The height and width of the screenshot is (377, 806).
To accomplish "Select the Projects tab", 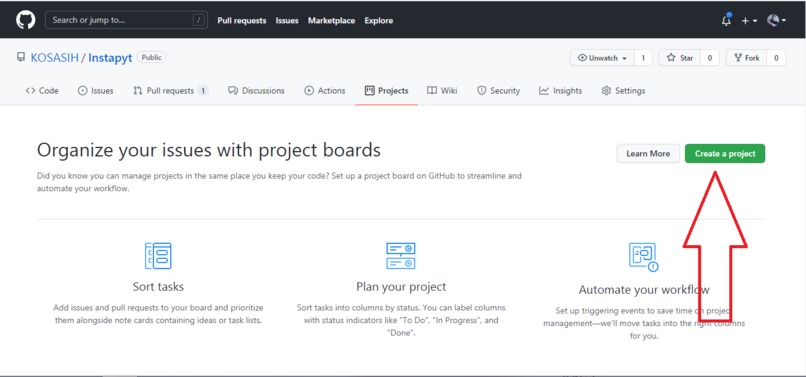I will click(387, 91).
